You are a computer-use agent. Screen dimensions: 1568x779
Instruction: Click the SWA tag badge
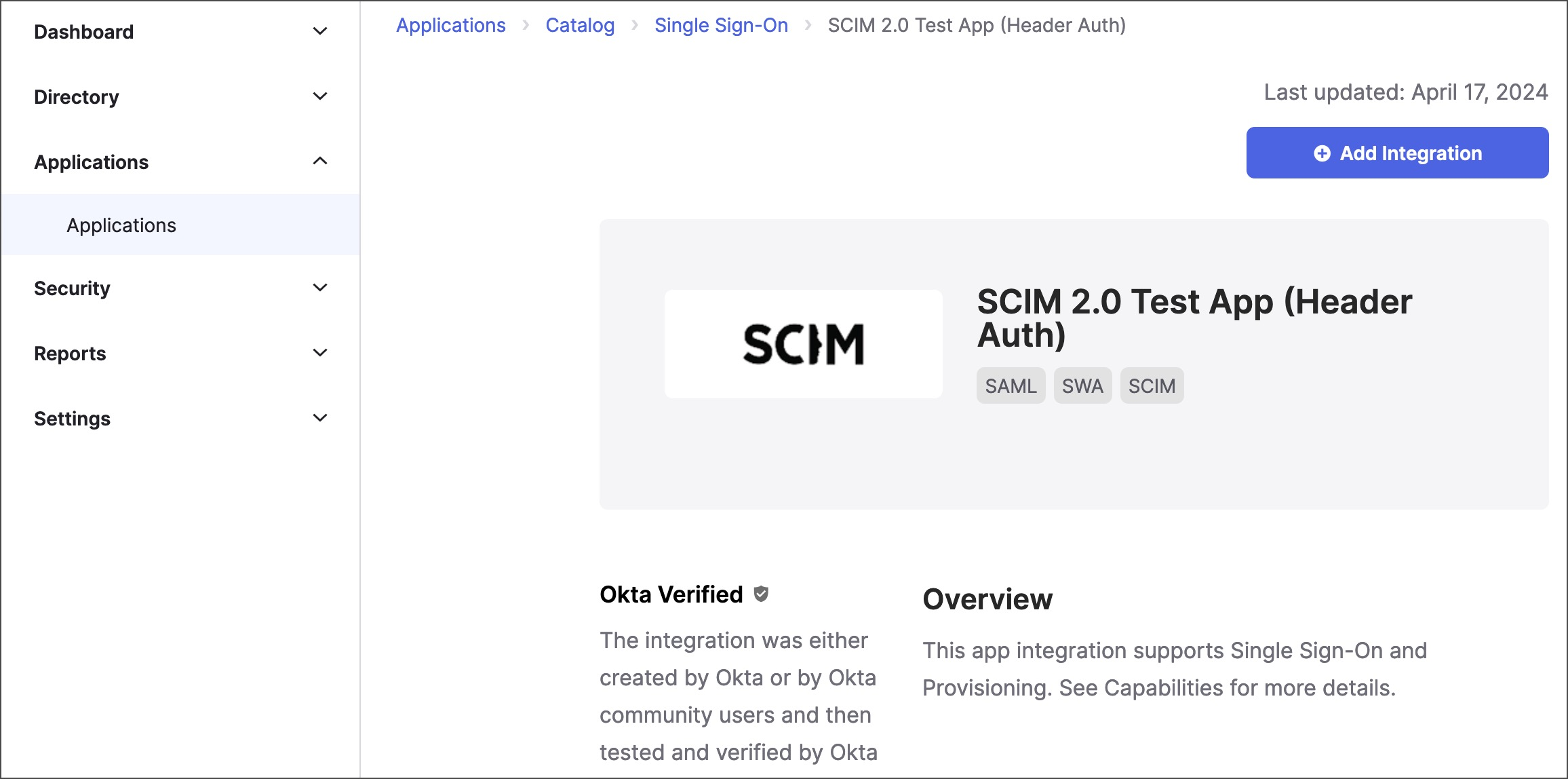click(1082, 386)
